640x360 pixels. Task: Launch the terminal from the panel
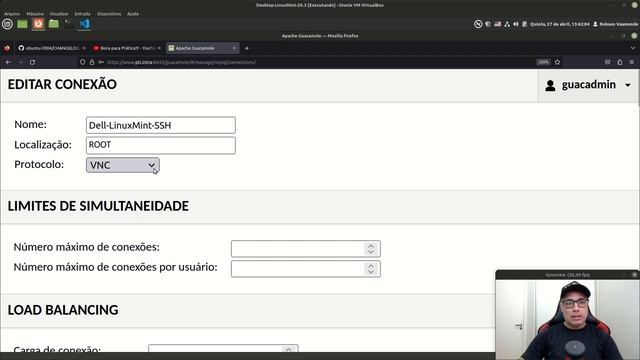point(69,24)
